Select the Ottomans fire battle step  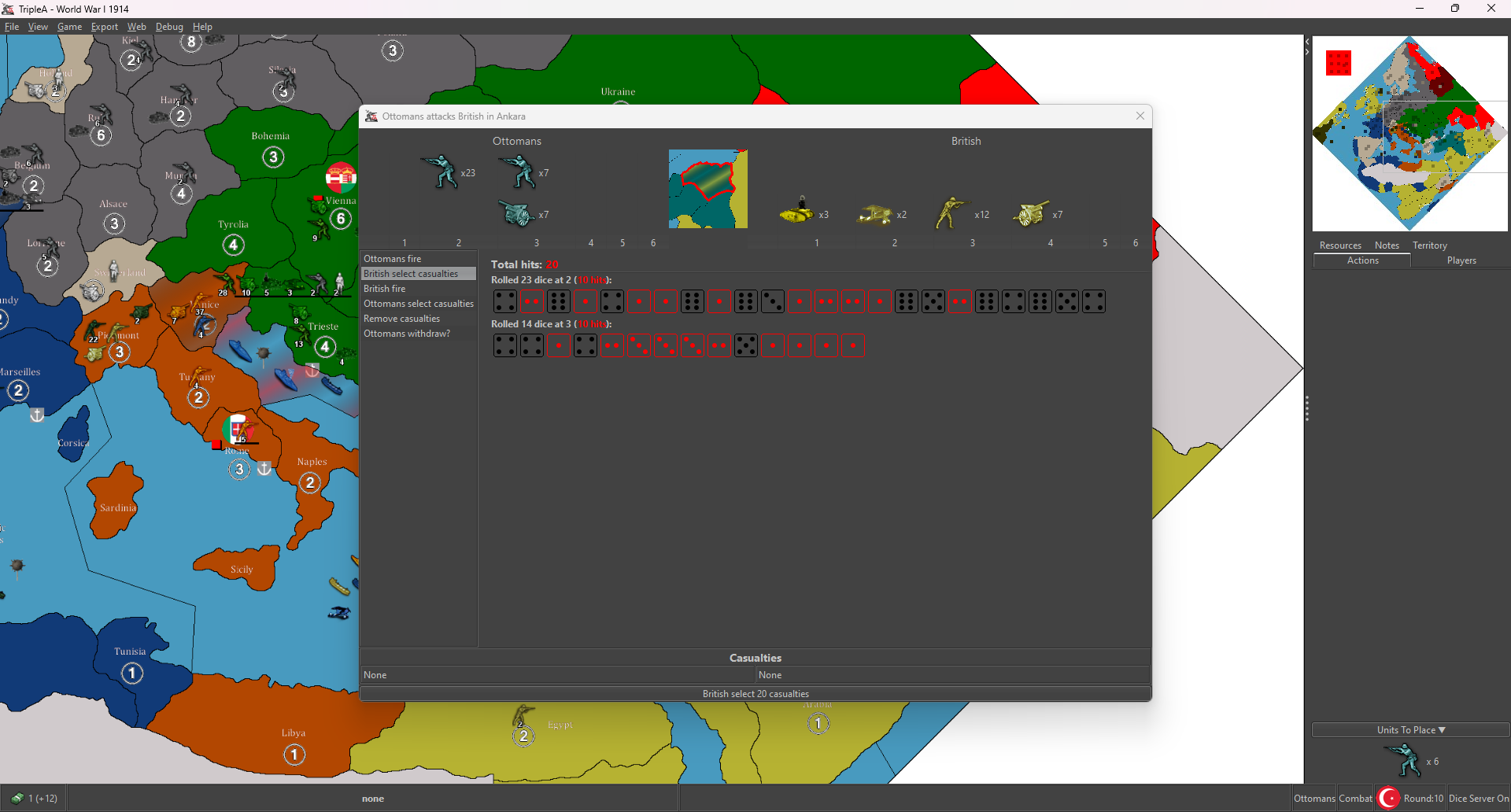coord(418,259)
